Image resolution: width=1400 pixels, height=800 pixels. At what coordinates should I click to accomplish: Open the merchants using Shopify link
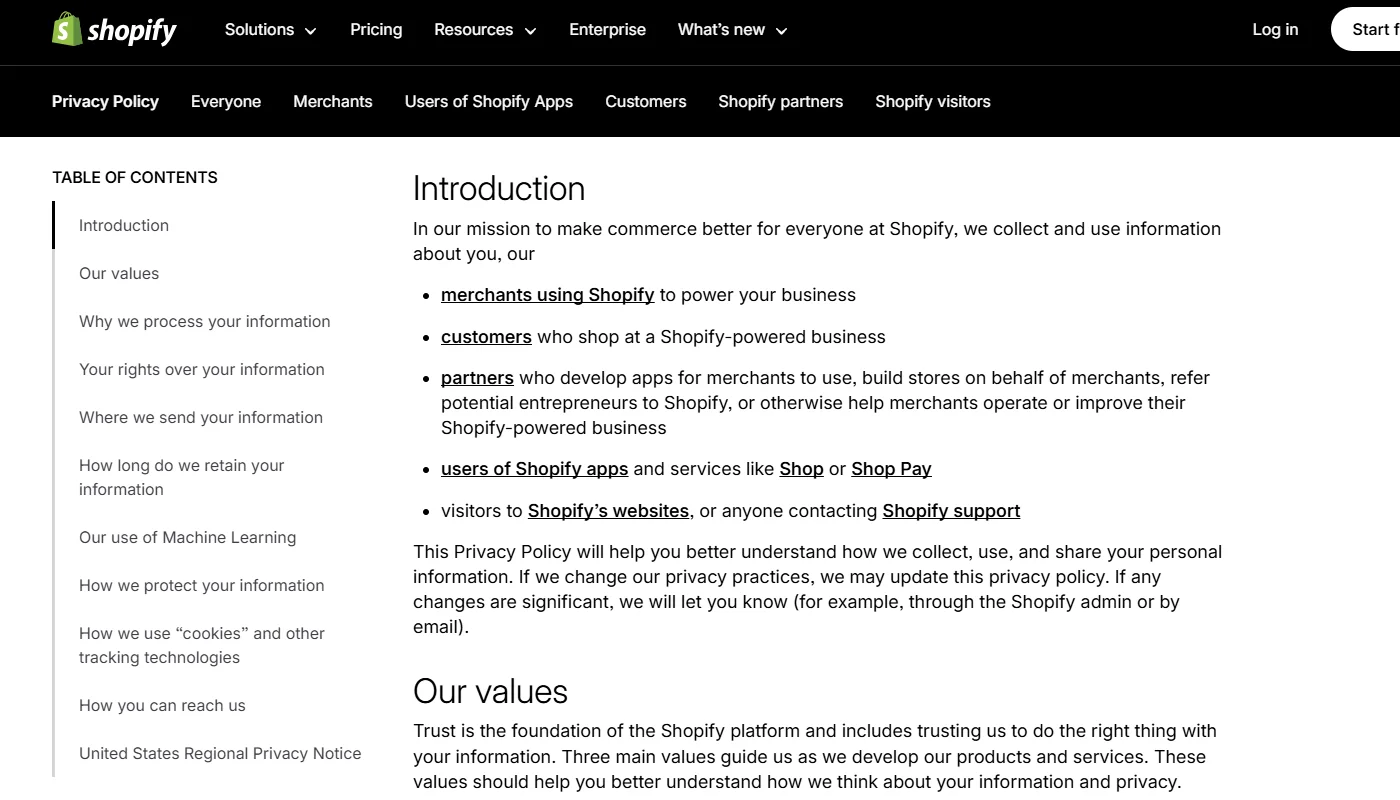click(x=547, y=294)
